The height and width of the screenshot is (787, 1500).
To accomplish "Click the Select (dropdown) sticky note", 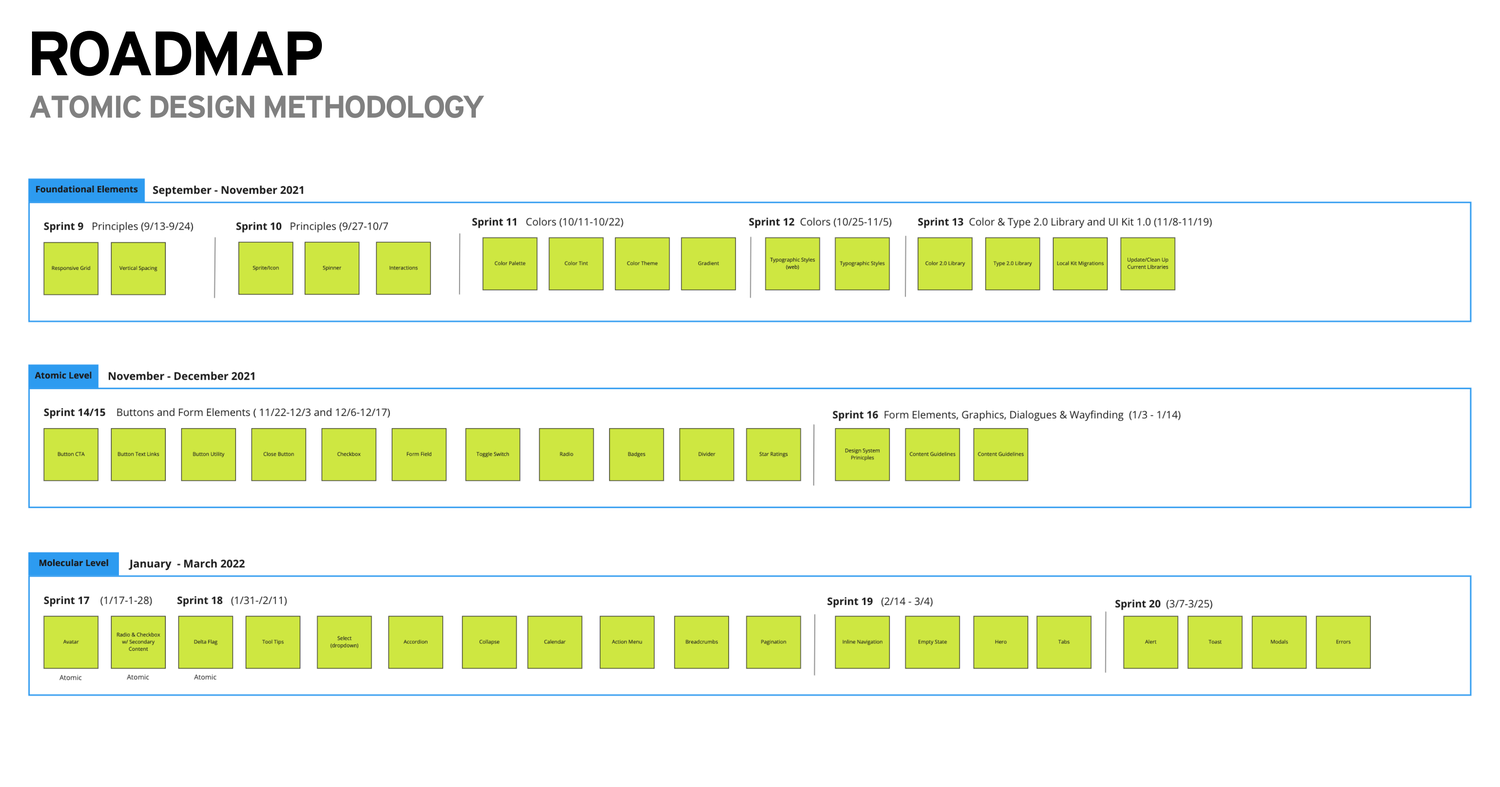I will coord(344,642).
